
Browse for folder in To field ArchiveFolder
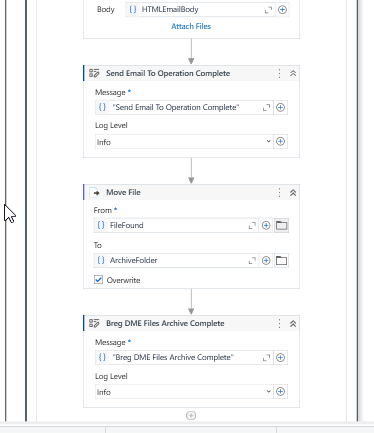coord(281,261)
